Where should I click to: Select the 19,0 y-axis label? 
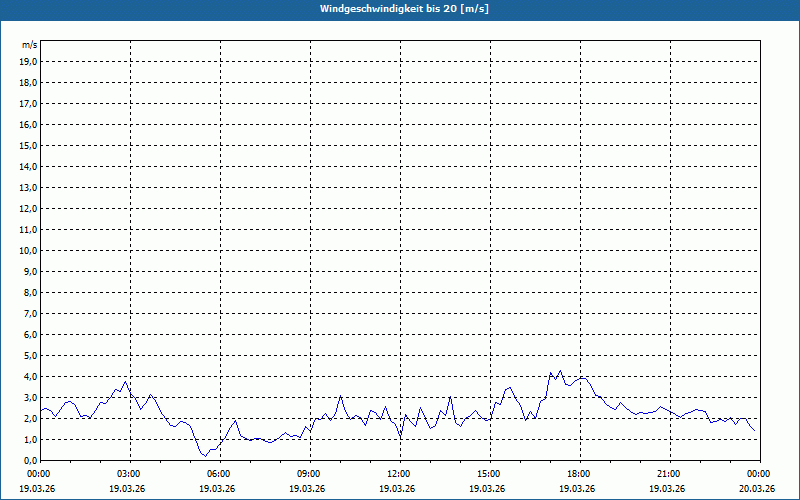coord(28,61)
